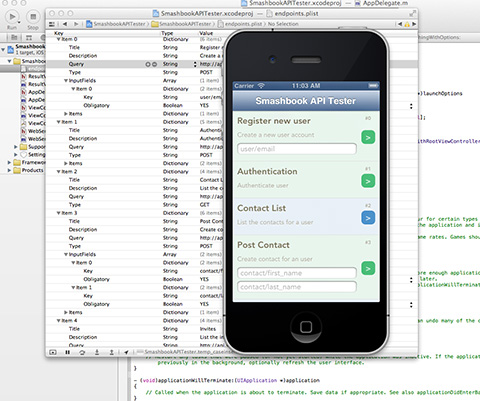
Task: Remove the selected Query row
Action: pyautogui.click(x=154, y=64)
